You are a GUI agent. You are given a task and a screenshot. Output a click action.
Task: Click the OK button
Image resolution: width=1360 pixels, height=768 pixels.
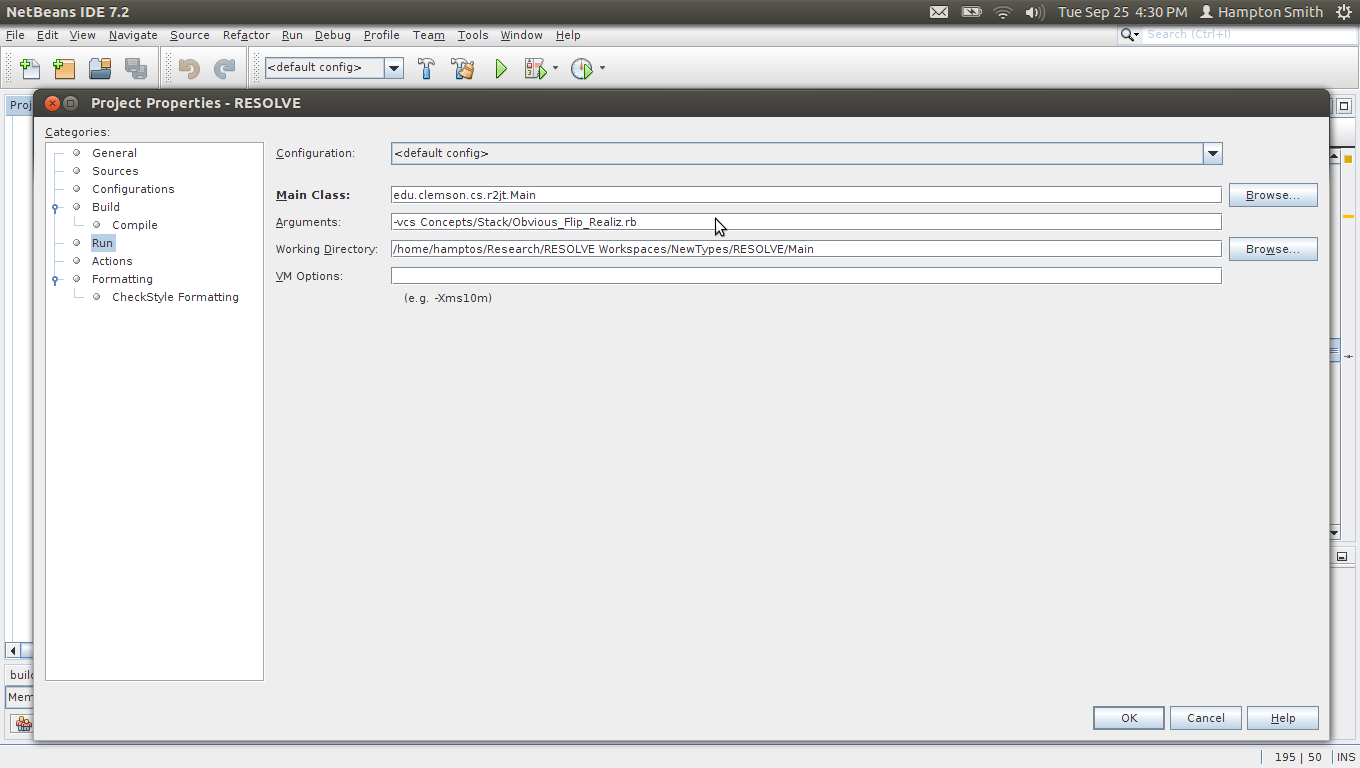tap(1129, 718)
